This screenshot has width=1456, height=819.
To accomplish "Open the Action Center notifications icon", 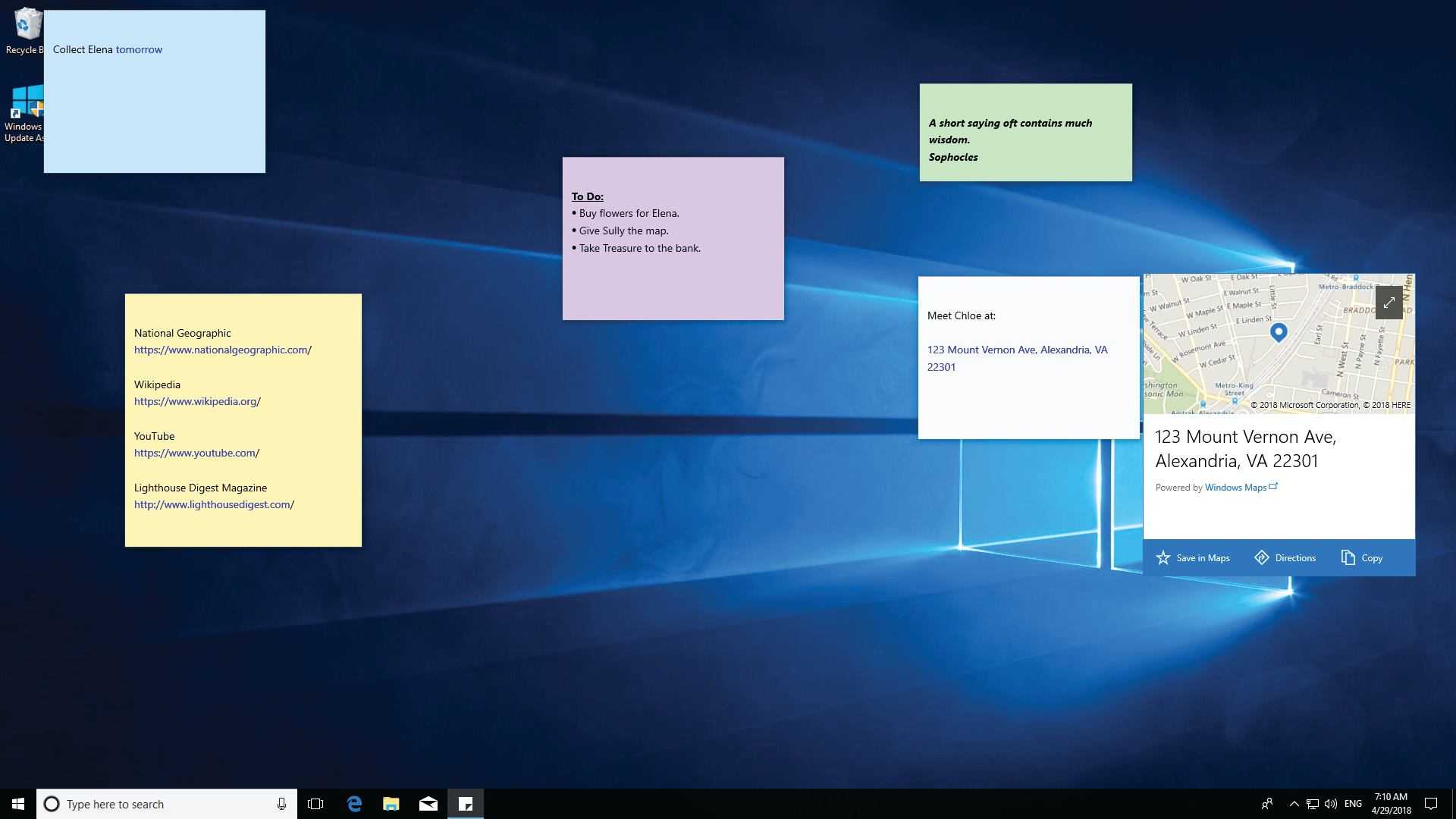I will pos(1431,804).
